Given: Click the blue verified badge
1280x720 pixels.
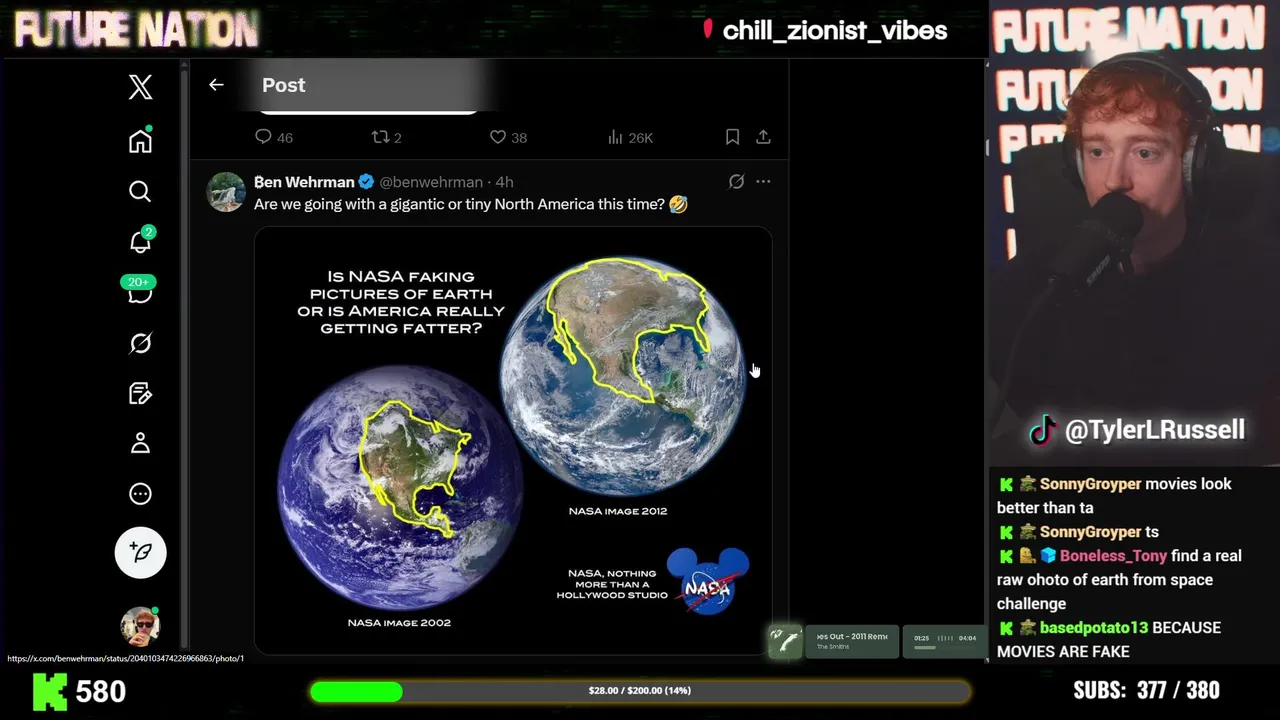Looking at the screenshot, I should [x=366, y=182].
